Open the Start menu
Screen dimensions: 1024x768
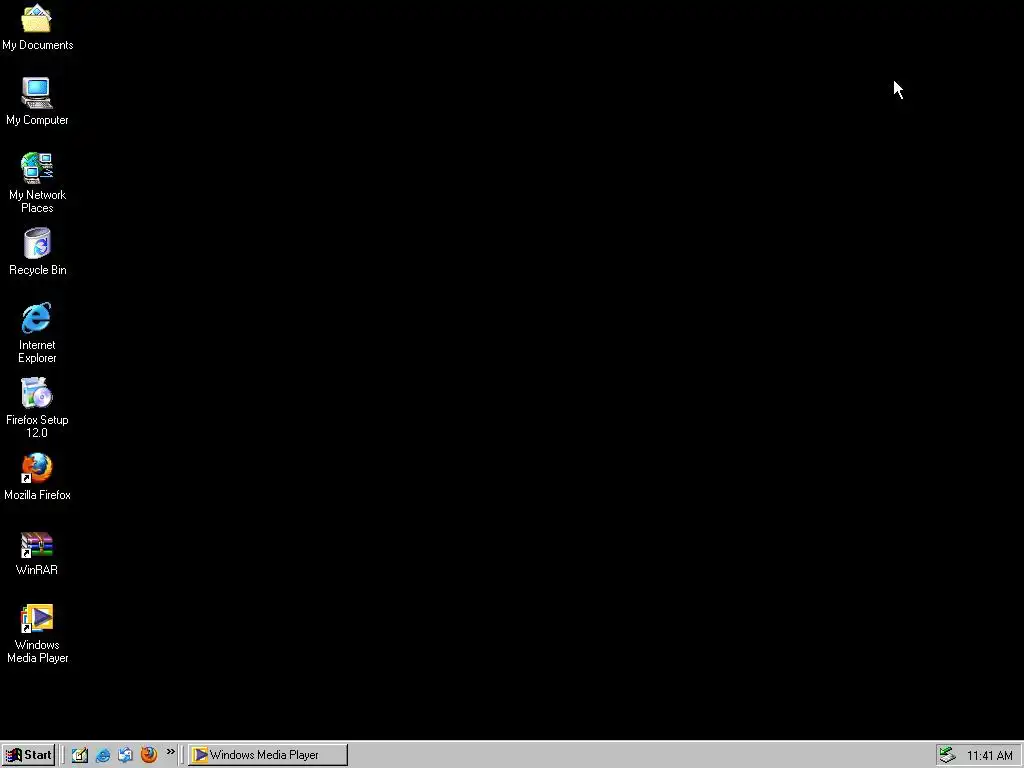point(28,755)
